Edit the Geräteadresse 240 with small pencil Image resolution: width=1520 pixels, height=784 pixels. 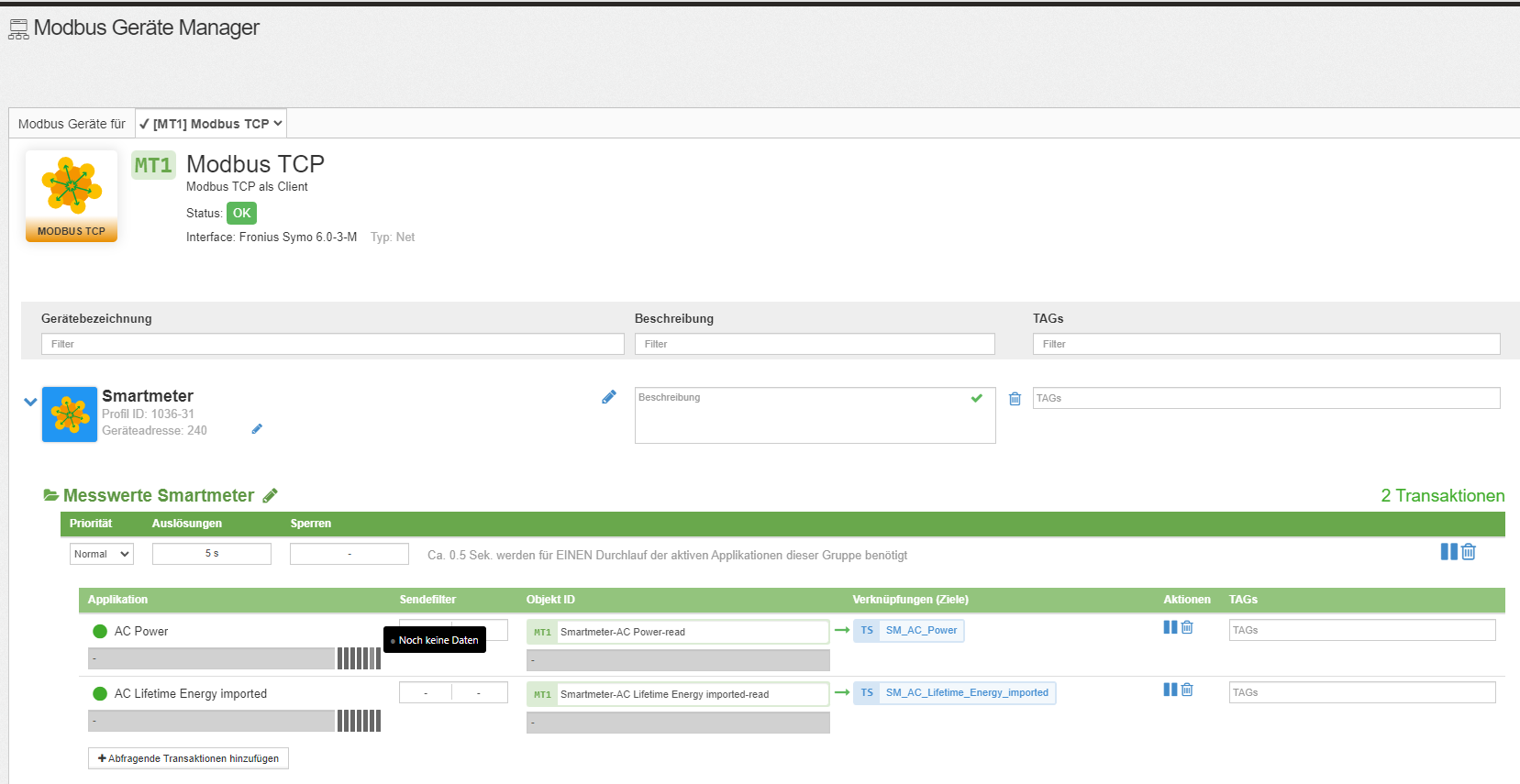pyautogui.click(x=257, y=429)
